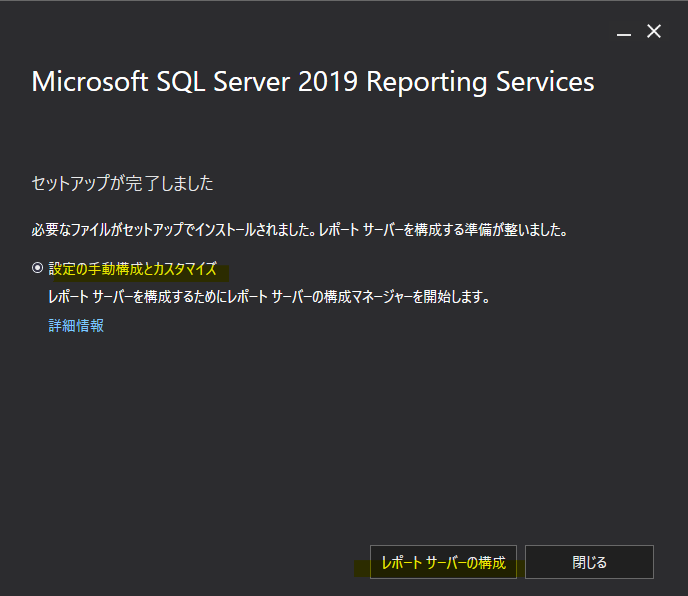Screen dimensions: 688x596
Task: Click the yellow-highlighted レポート サーバーの構成 button
Action: coord(443,562)
